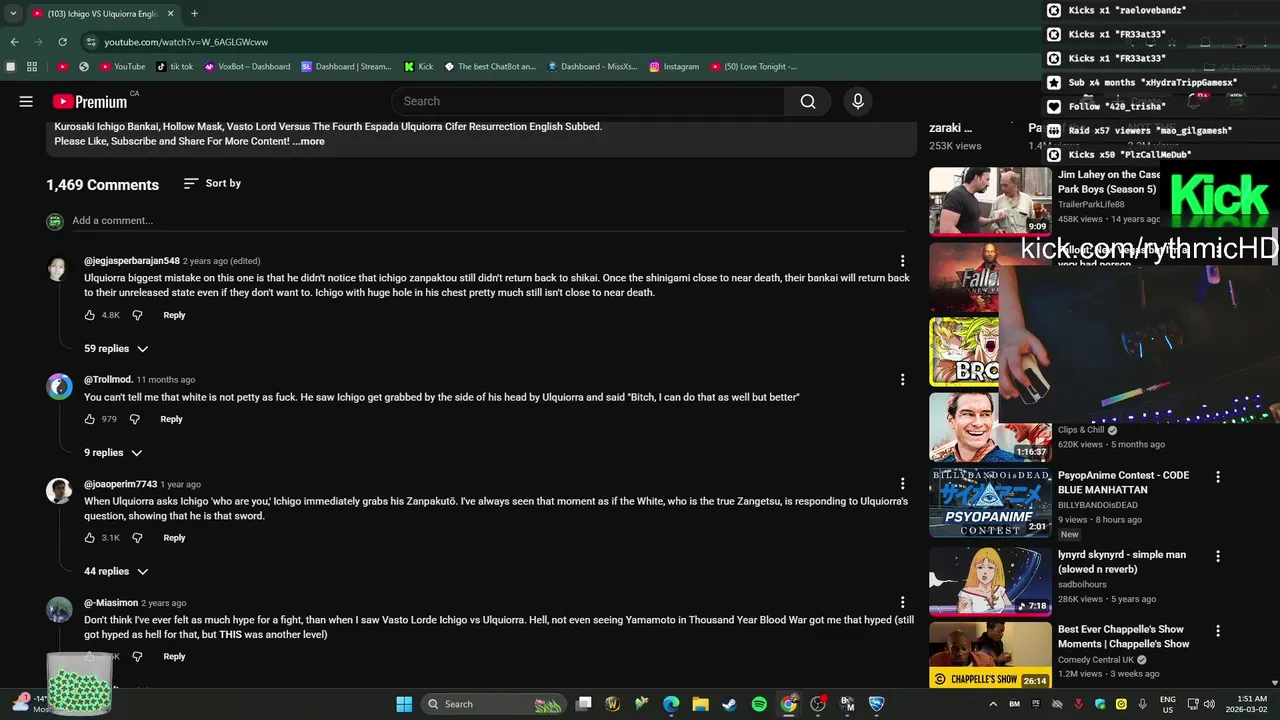Close the Ichigo VS Ulquiorra tab
1280x720 pixels.
[171, 14]
